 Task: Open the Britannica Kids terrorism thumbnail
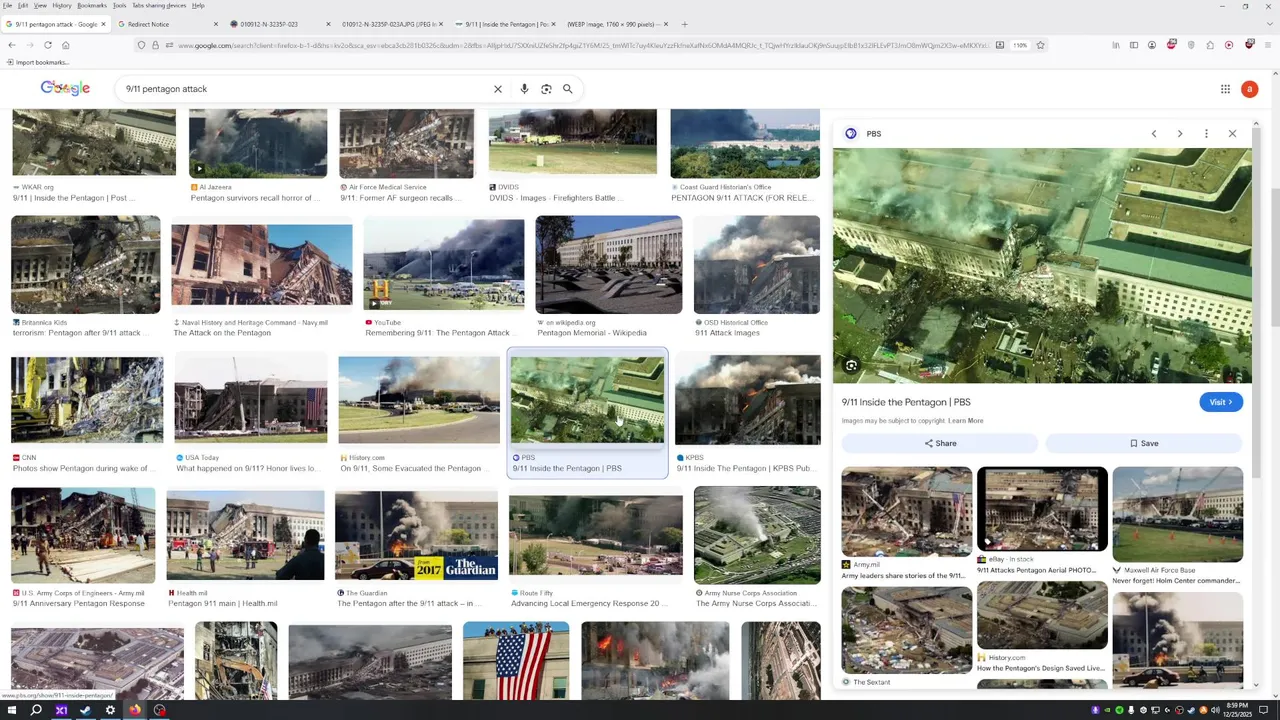(x=85, y=265)
